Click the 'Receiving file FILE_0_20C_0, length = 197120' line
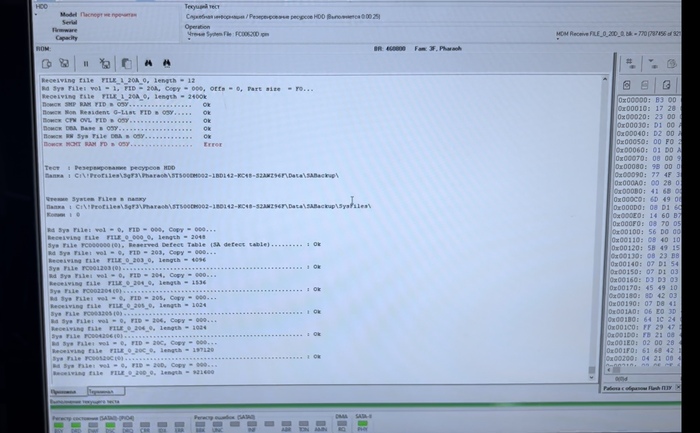700x433 pixels. [133, 350]
